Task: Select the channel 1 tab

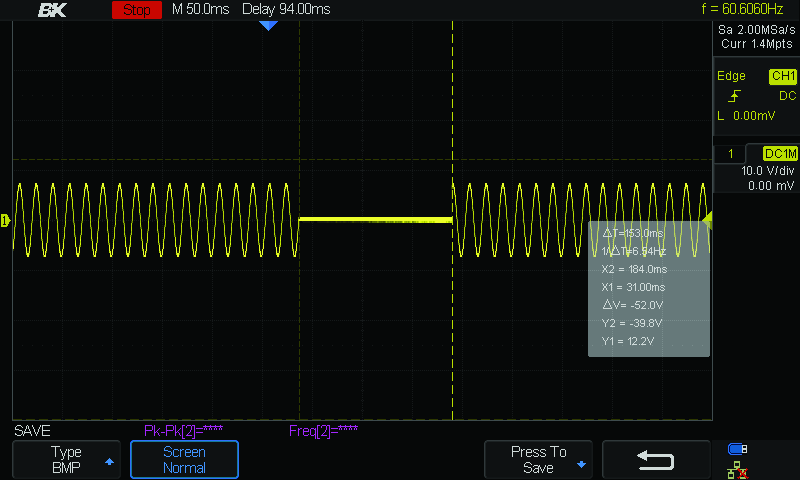Action: point(731,154)
